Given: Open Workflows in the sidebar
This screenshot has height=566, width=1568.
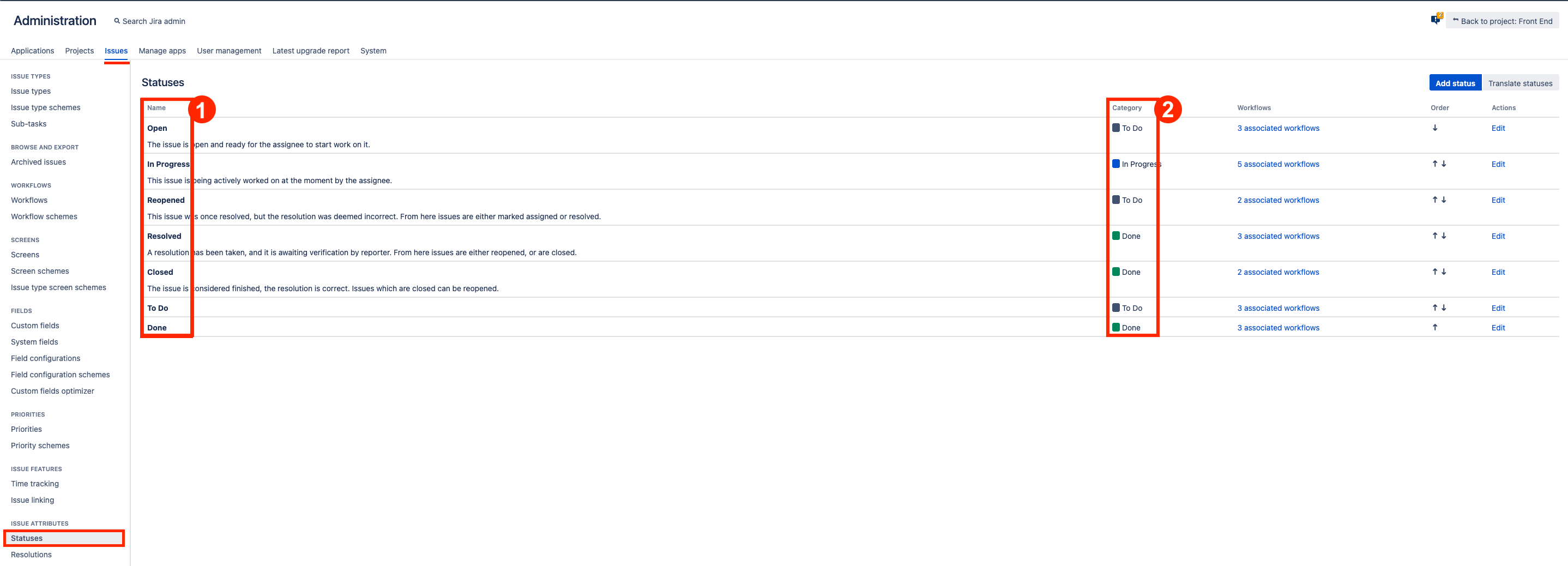Looking at the screenshot, I should (29, 200).
